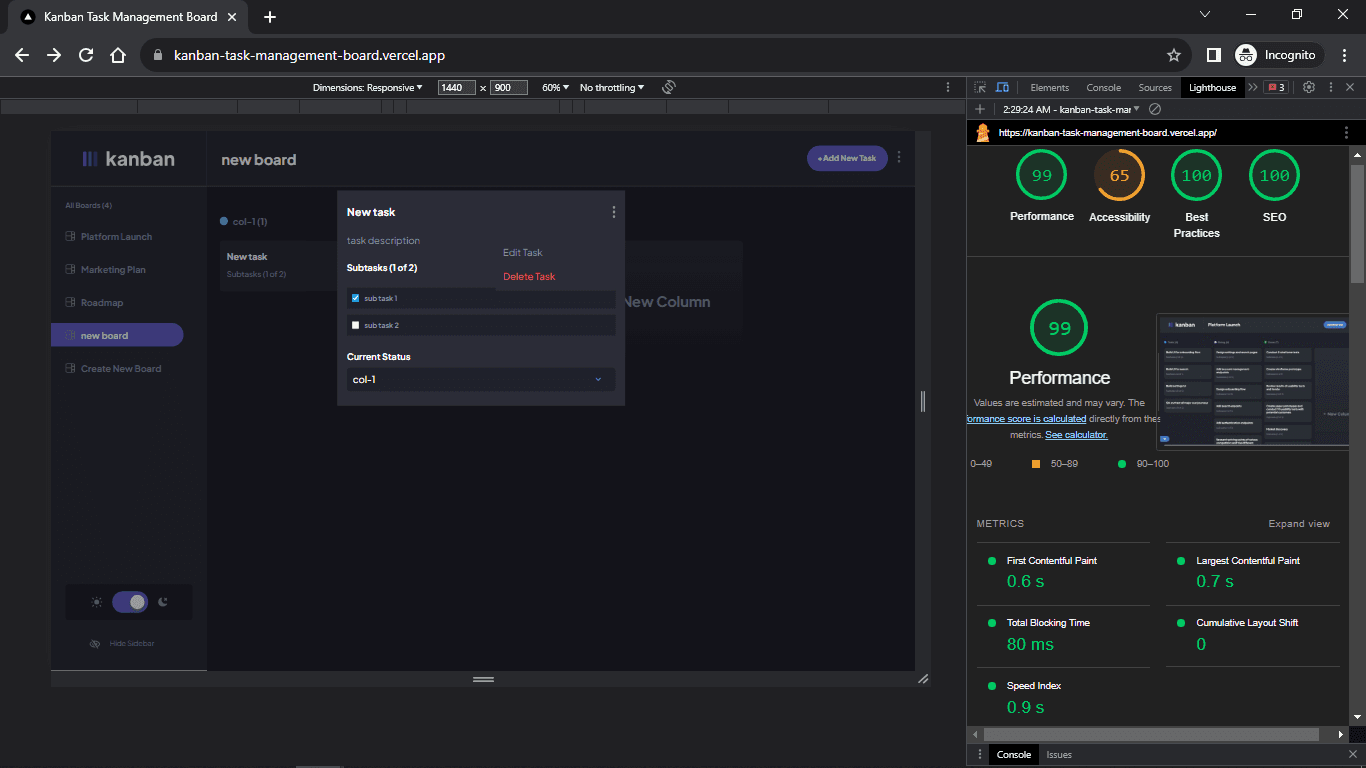Go back in browser history
The width and height of the screenshot is (1366, 768).
point(22,55)
